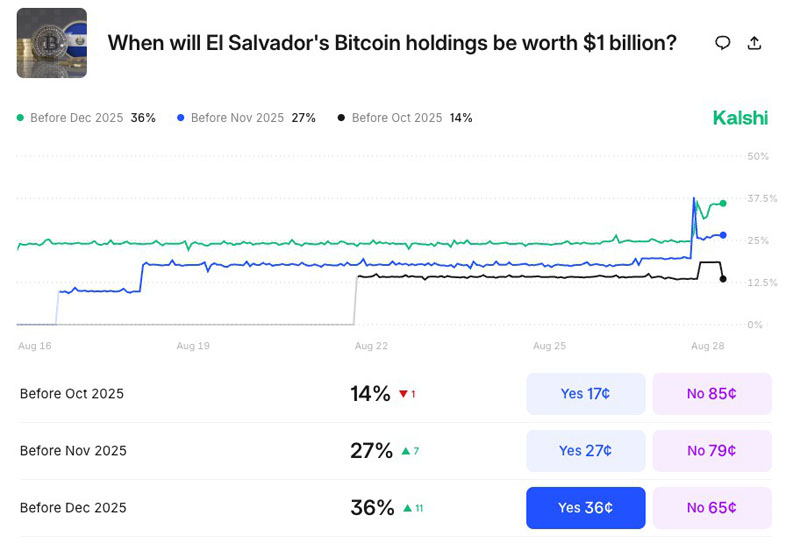Click the Kalshi logo
800x551 pixels.
tap(740, 118)
